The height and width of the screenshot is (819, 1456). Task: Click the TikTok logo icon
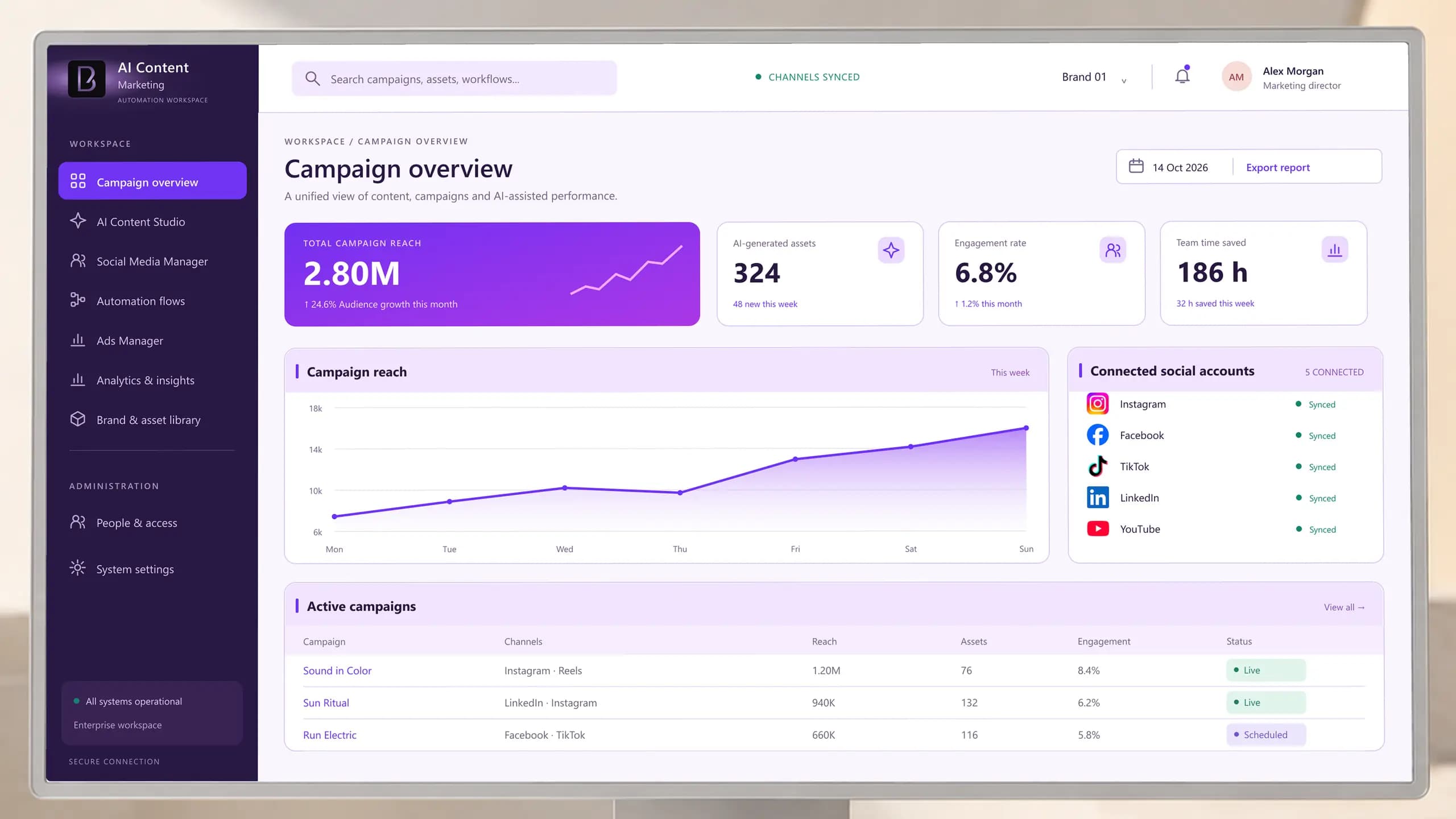point(1098,466)
